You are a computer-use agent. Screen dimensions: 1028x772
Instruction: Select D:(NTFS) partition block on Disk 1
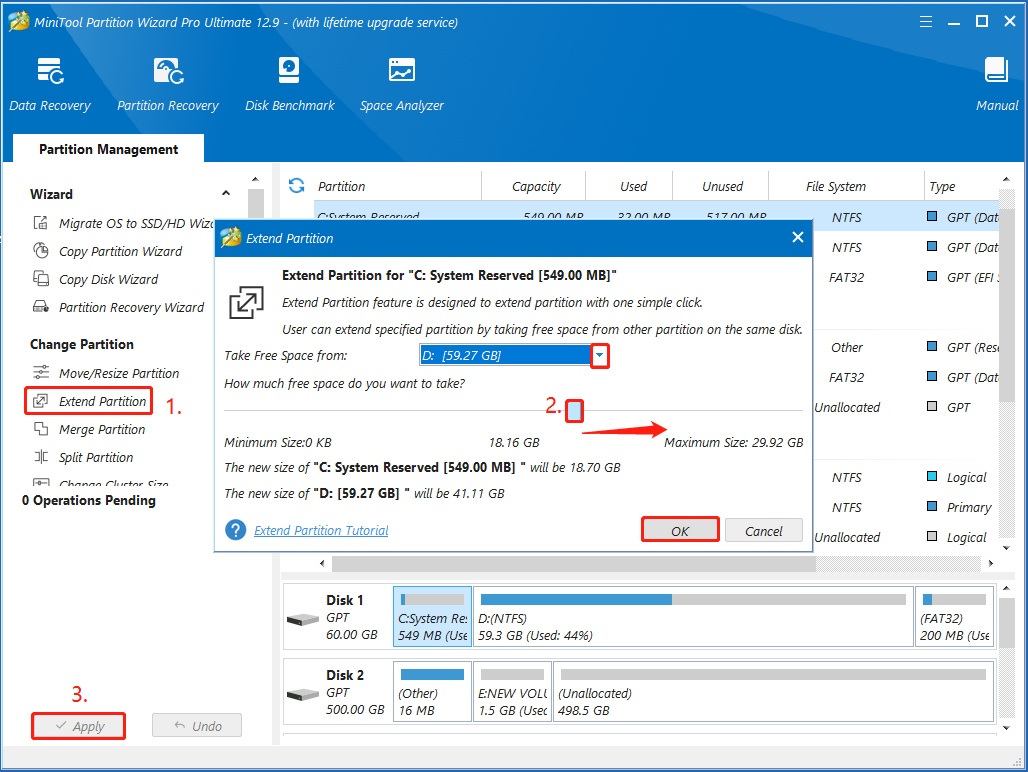click(693, 617)
